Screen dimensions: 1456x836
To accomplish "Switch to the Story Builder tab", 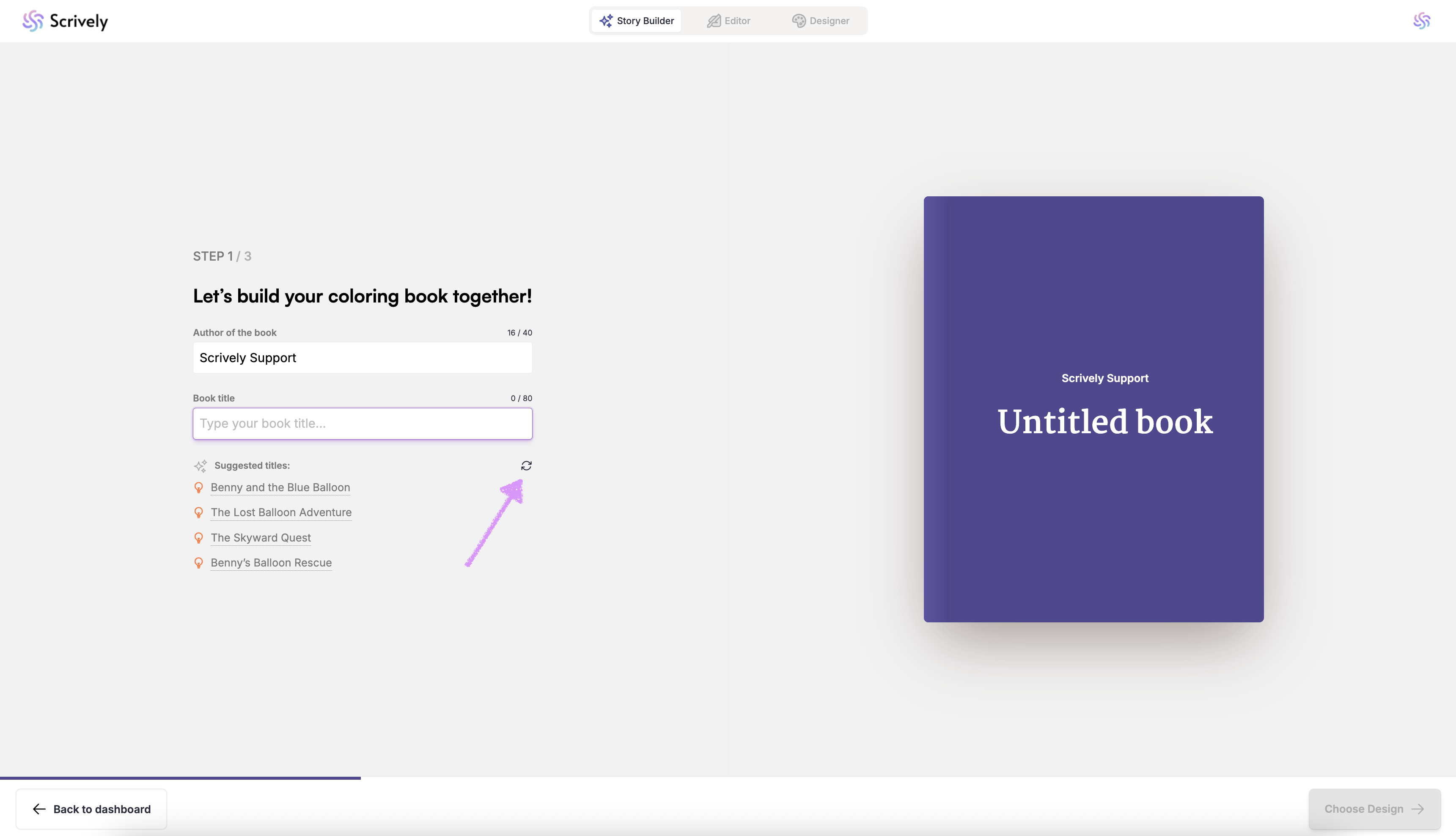I will tap(637, 21).
